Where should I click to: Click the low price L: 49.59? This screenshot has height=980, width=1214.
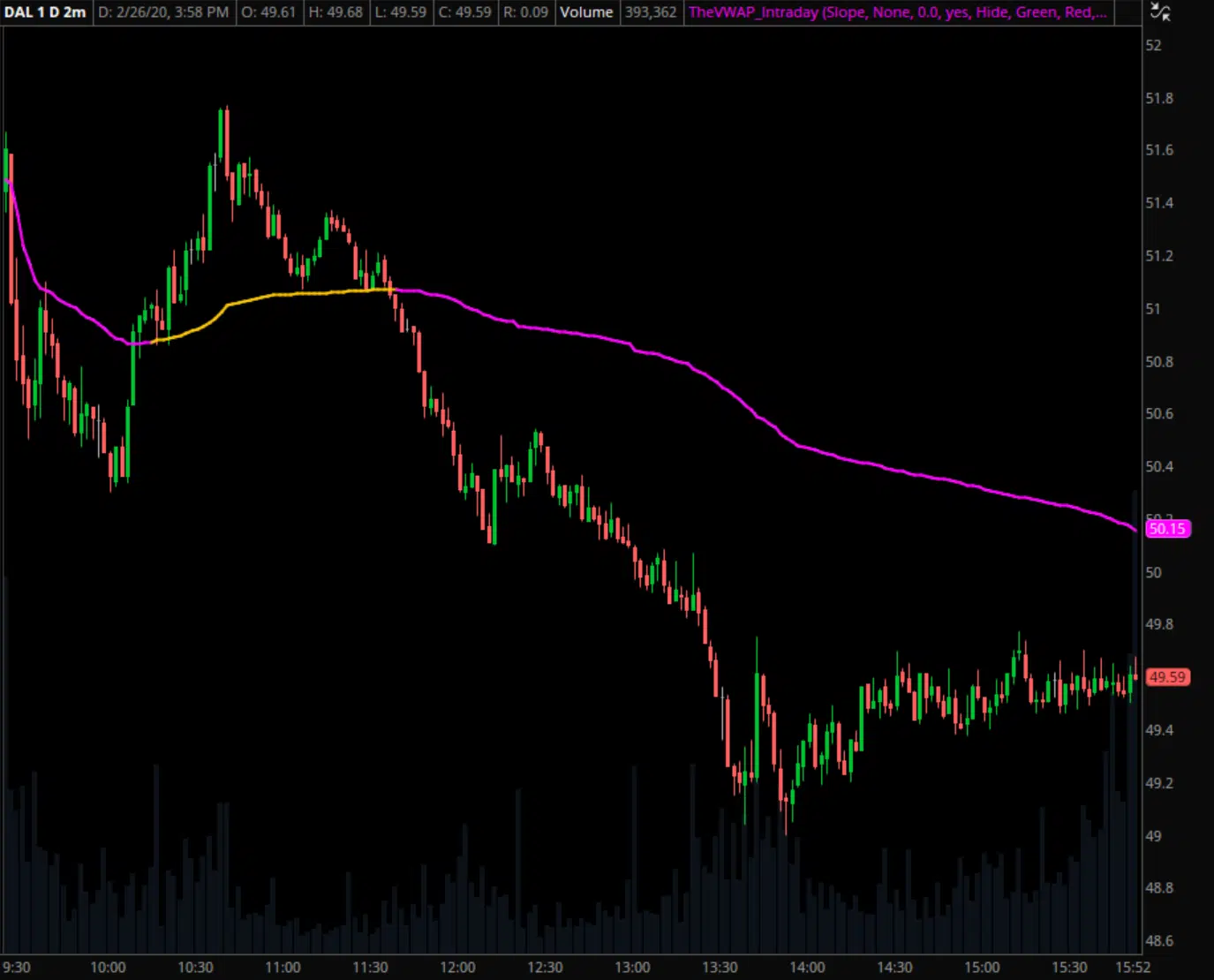(401, 12)
